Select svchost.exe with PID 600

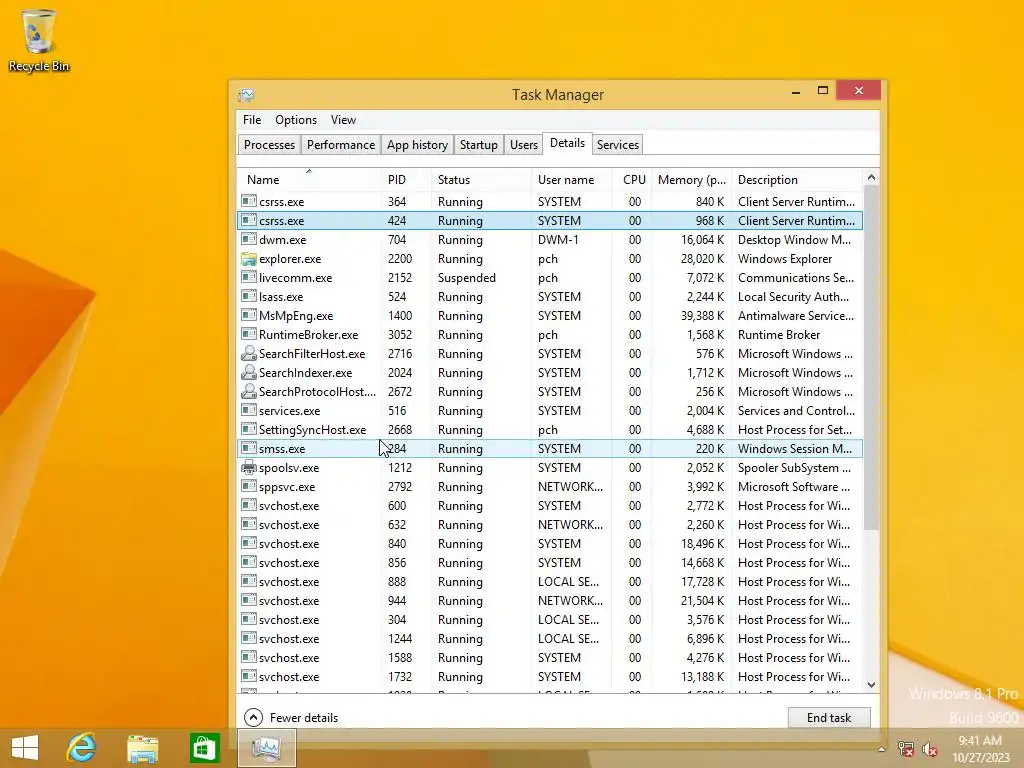(550, 505)
